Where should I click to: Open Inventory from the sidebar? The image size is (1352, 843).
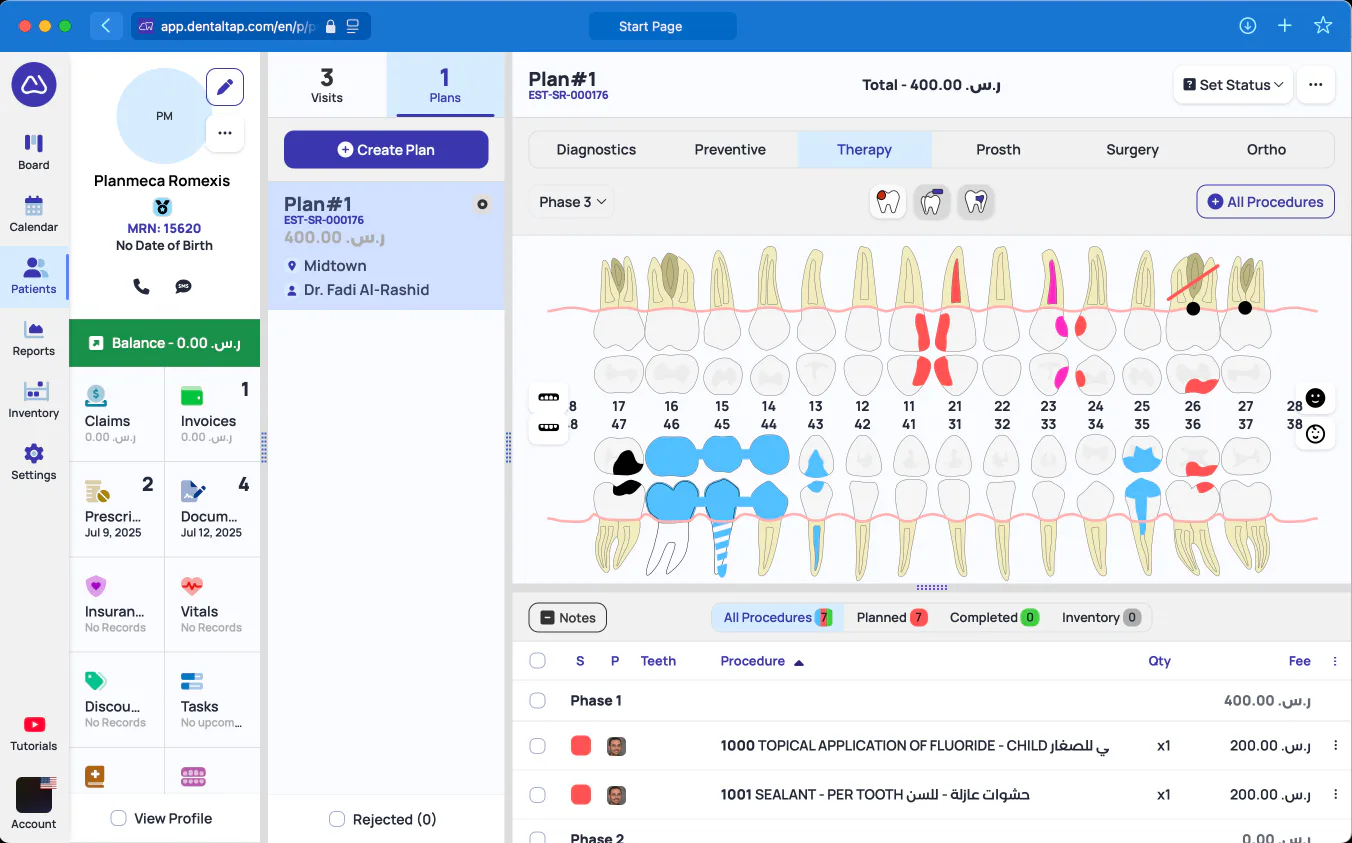click(34, 400)
